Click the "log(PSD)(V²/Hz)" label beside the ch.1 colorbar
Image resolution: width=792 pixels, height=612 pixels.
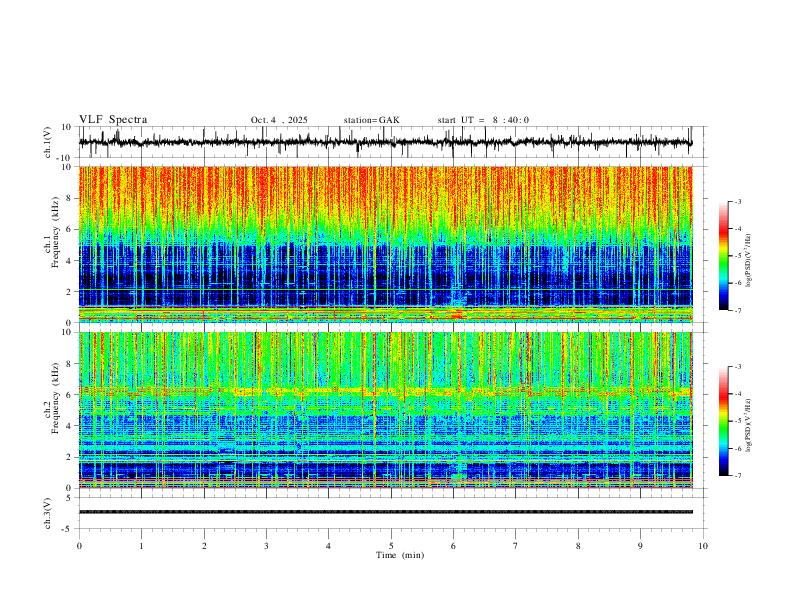pos(748,260)
